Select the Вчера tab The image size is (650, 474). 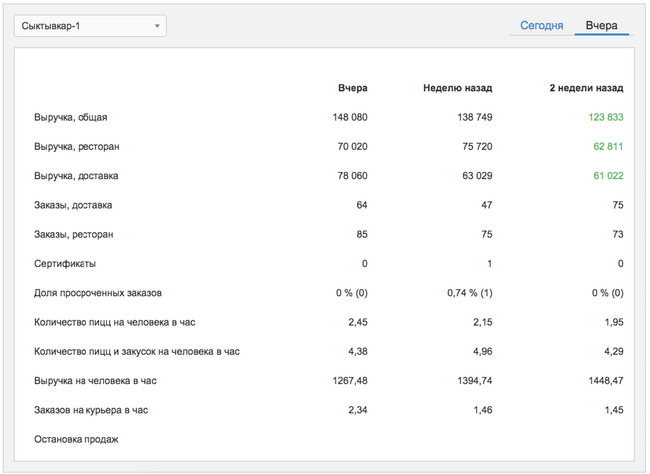pyautogui.click(x=601, y=26)
